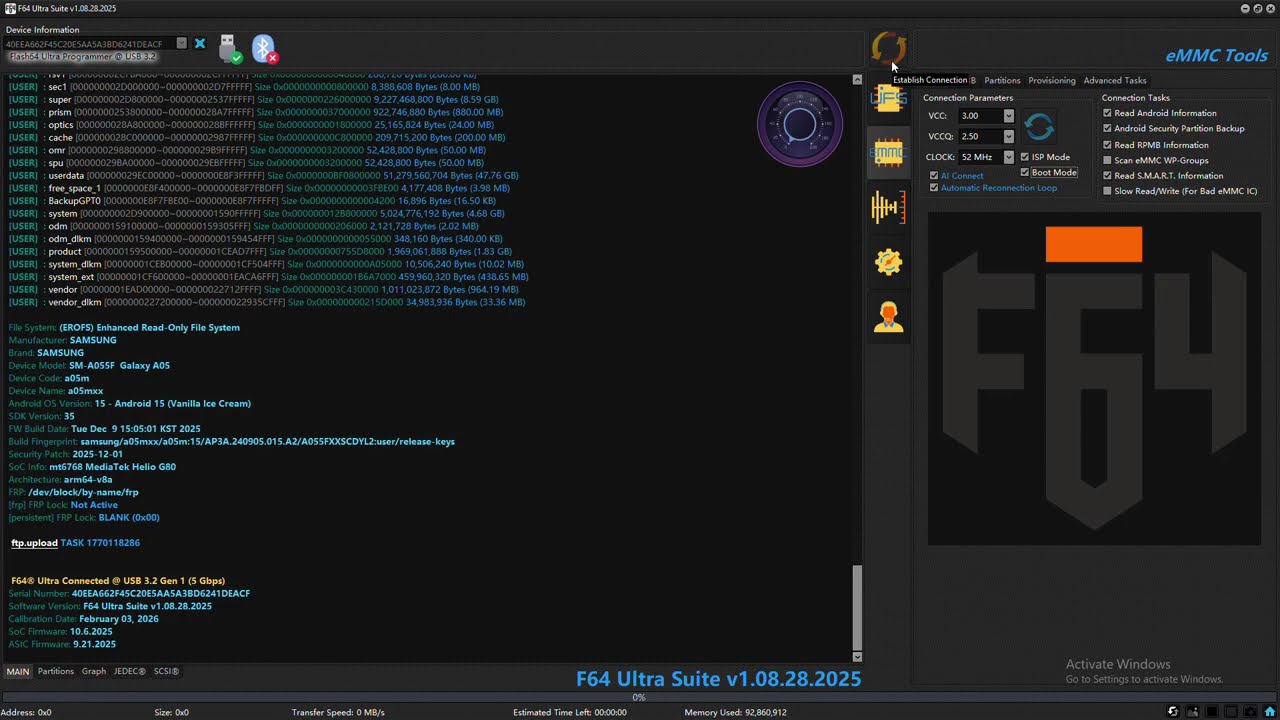Click the USB connected status icon

click(229, 48)
